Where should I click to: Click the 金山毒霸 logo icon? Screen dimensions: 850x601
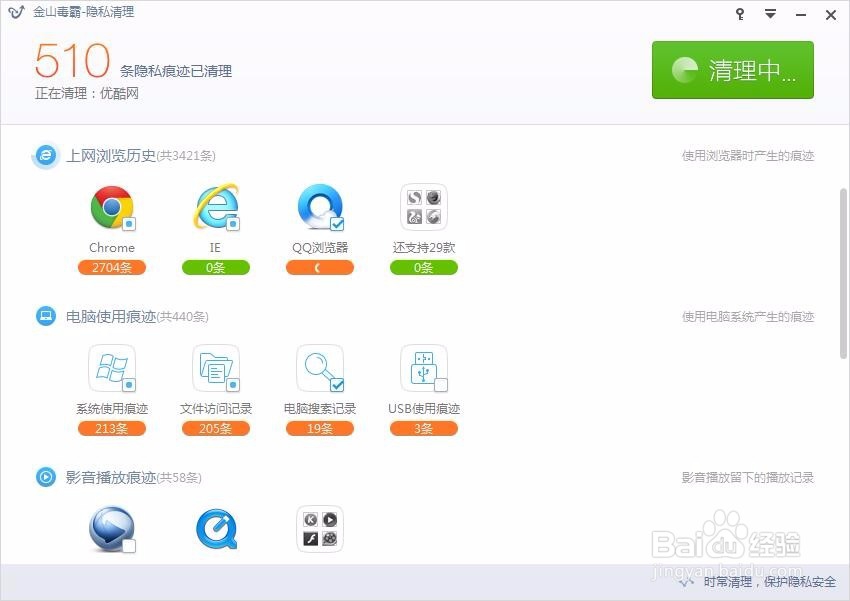[x=16, y=12]
